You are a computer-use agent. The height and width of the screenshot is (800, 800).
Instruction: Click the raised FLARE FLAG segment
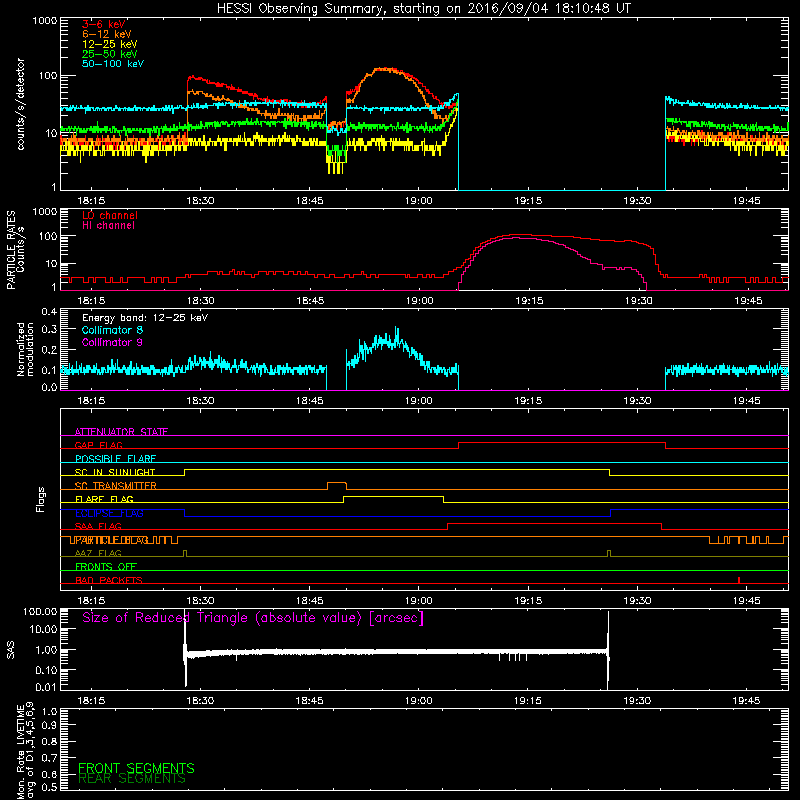pyautogui.click(x=393, y=496)
